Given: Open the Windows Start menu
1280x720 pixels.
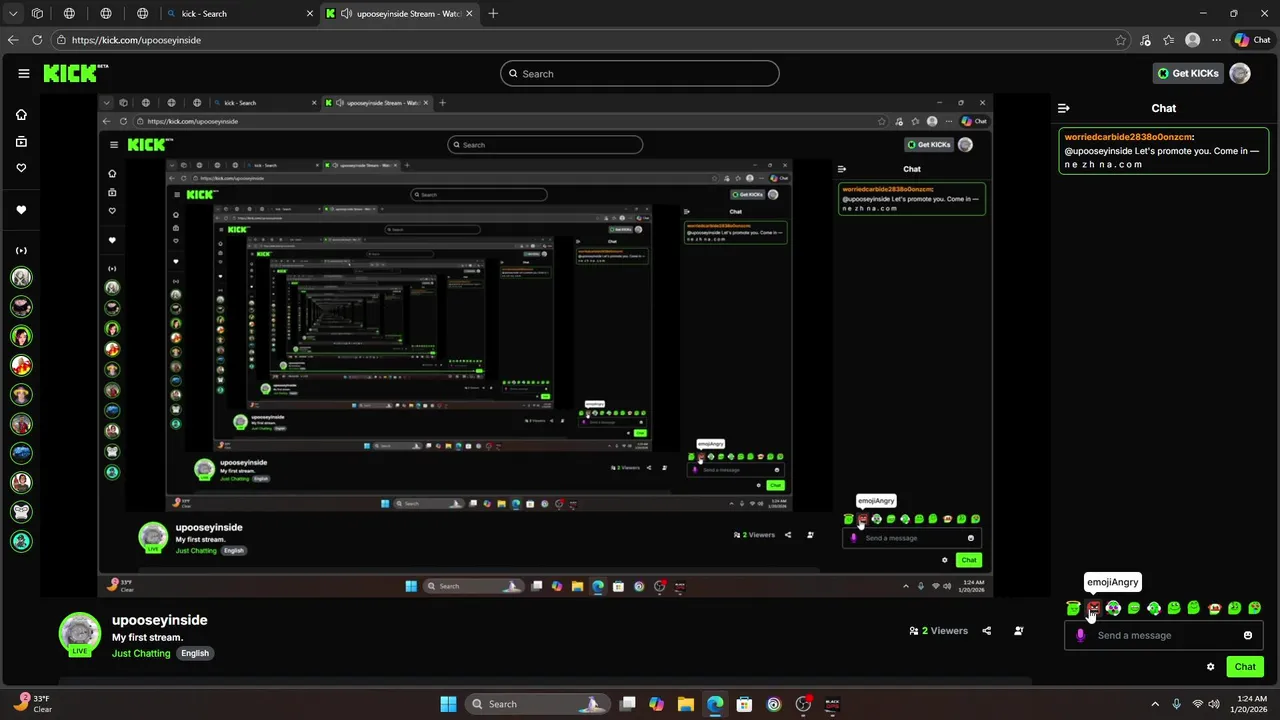Looking at the screenshot, I should pos(448,704).
